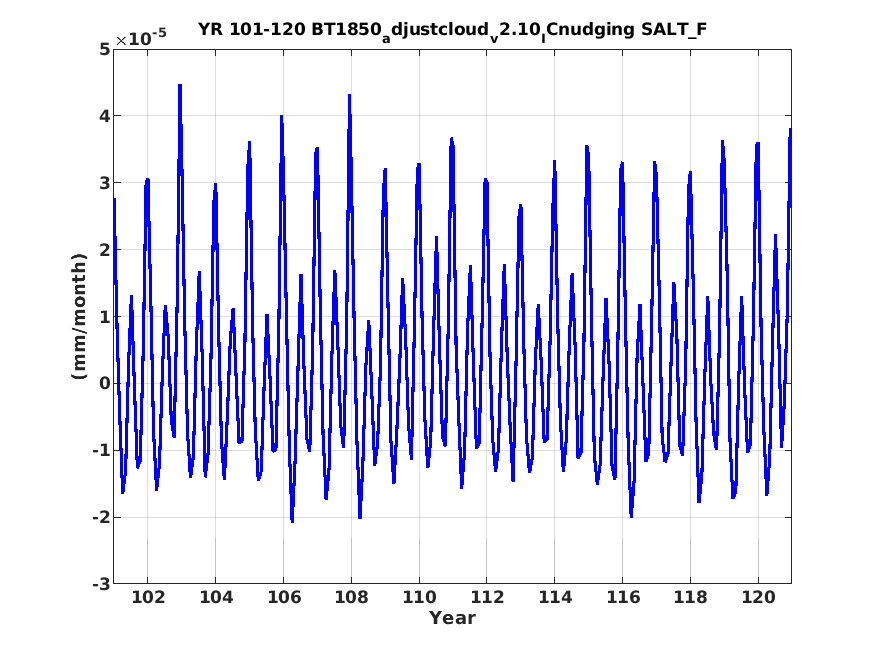This screenshot has width=875, height=656.
Task: Select the Year x-axis label
Action: pos(452,618)
